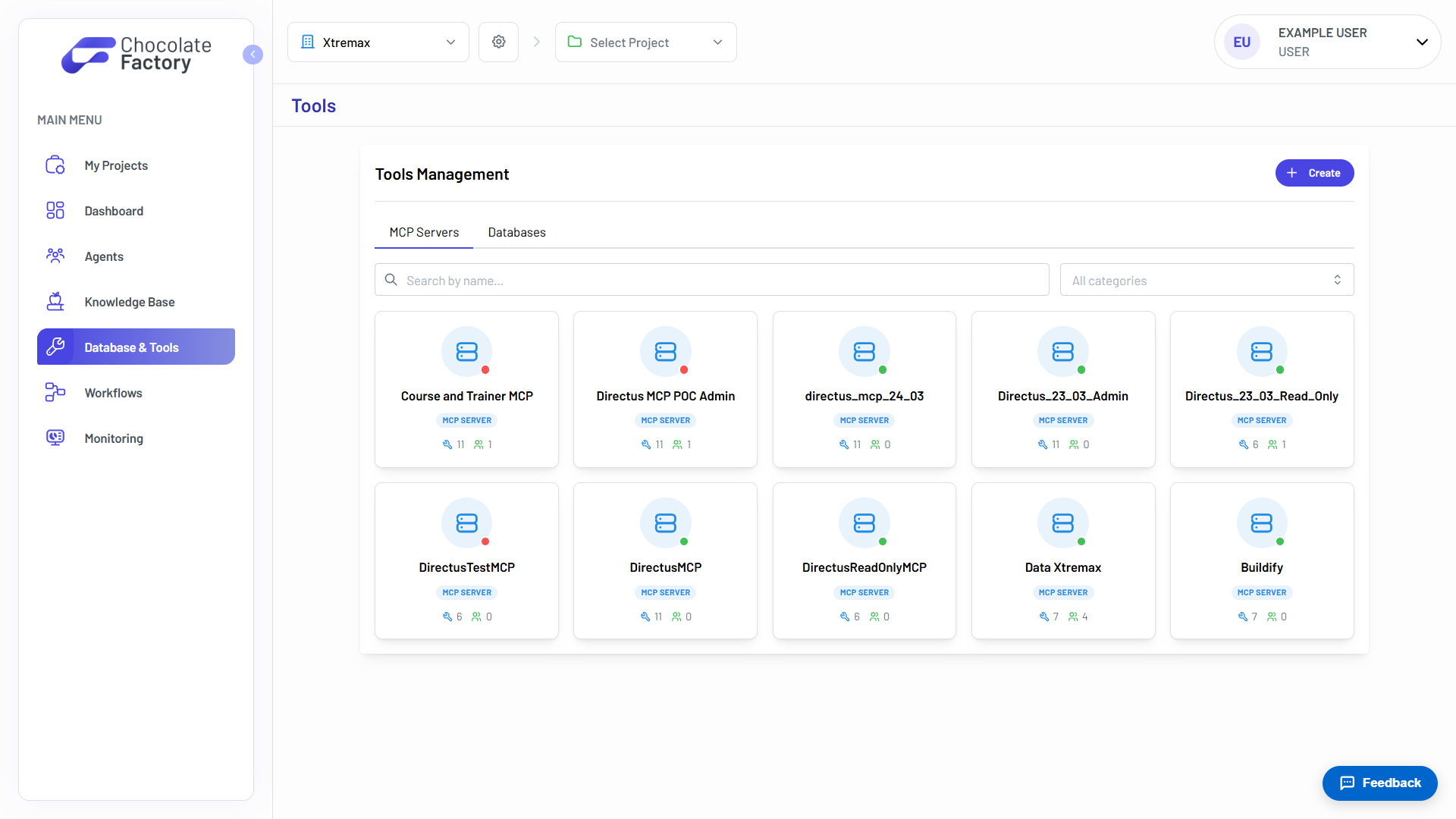Open the Buildify card
The height and width of the screenshot is (819, 1456).
(x=1262, y=560)
